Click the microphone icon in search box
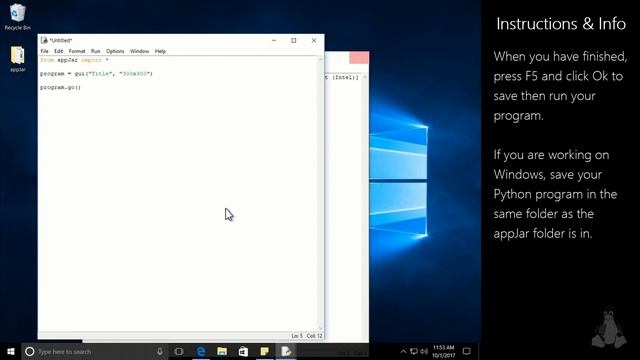The height and width of the screenshot is (360, 640). (x=160, y=351)
